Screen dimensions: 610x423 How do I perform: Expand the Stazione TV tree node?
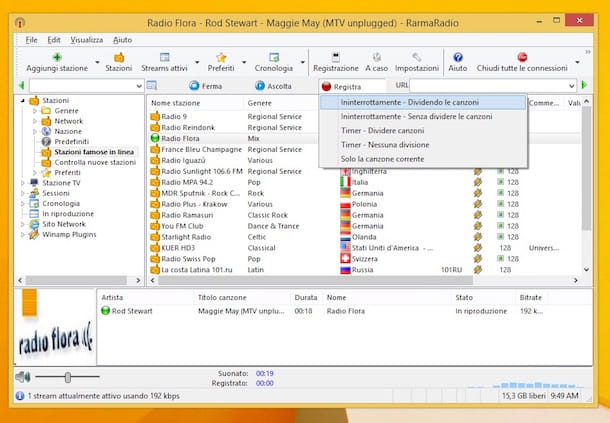(x=23, y=183)
